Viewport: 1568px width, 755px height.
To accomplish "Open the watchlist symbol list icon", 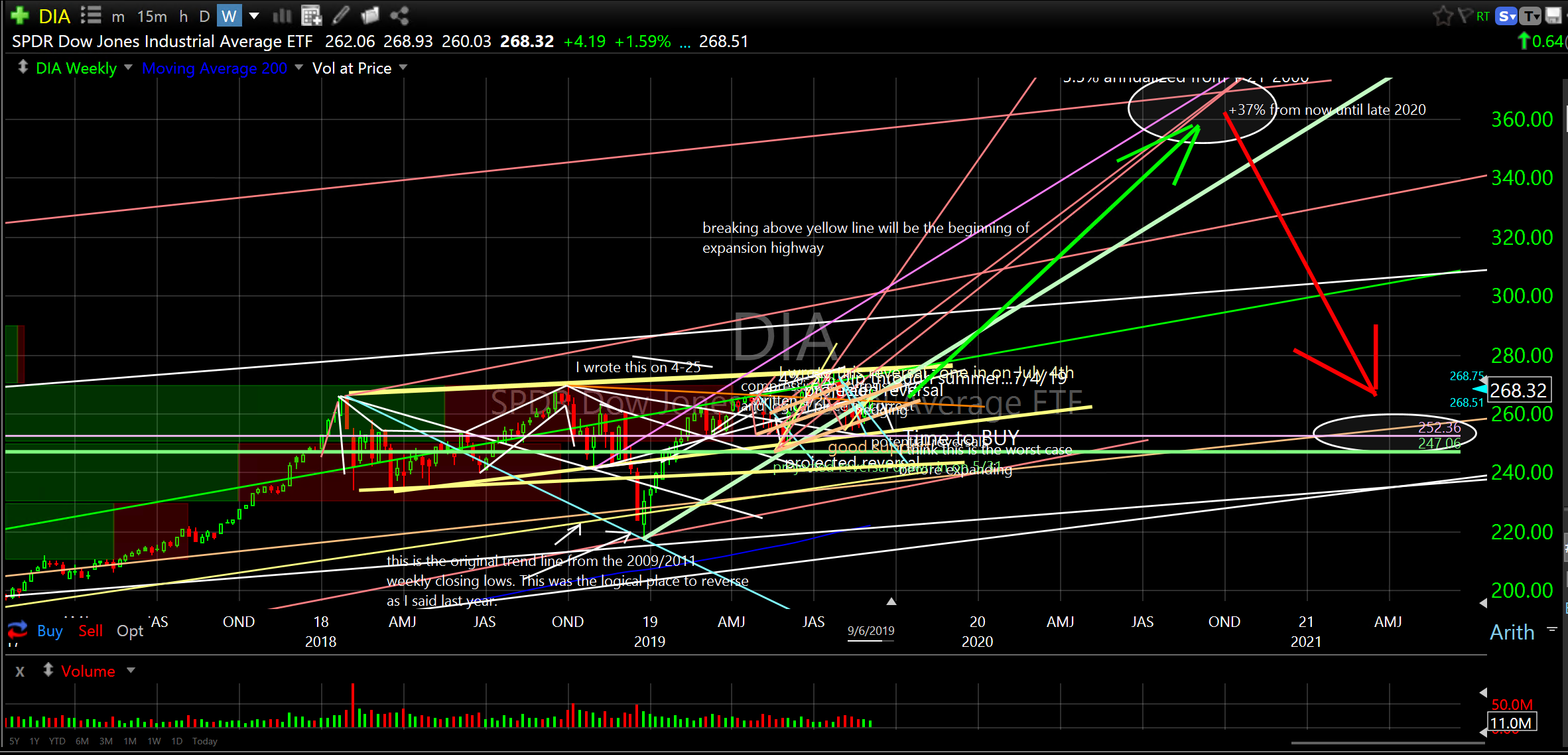I will coord(91,15).
